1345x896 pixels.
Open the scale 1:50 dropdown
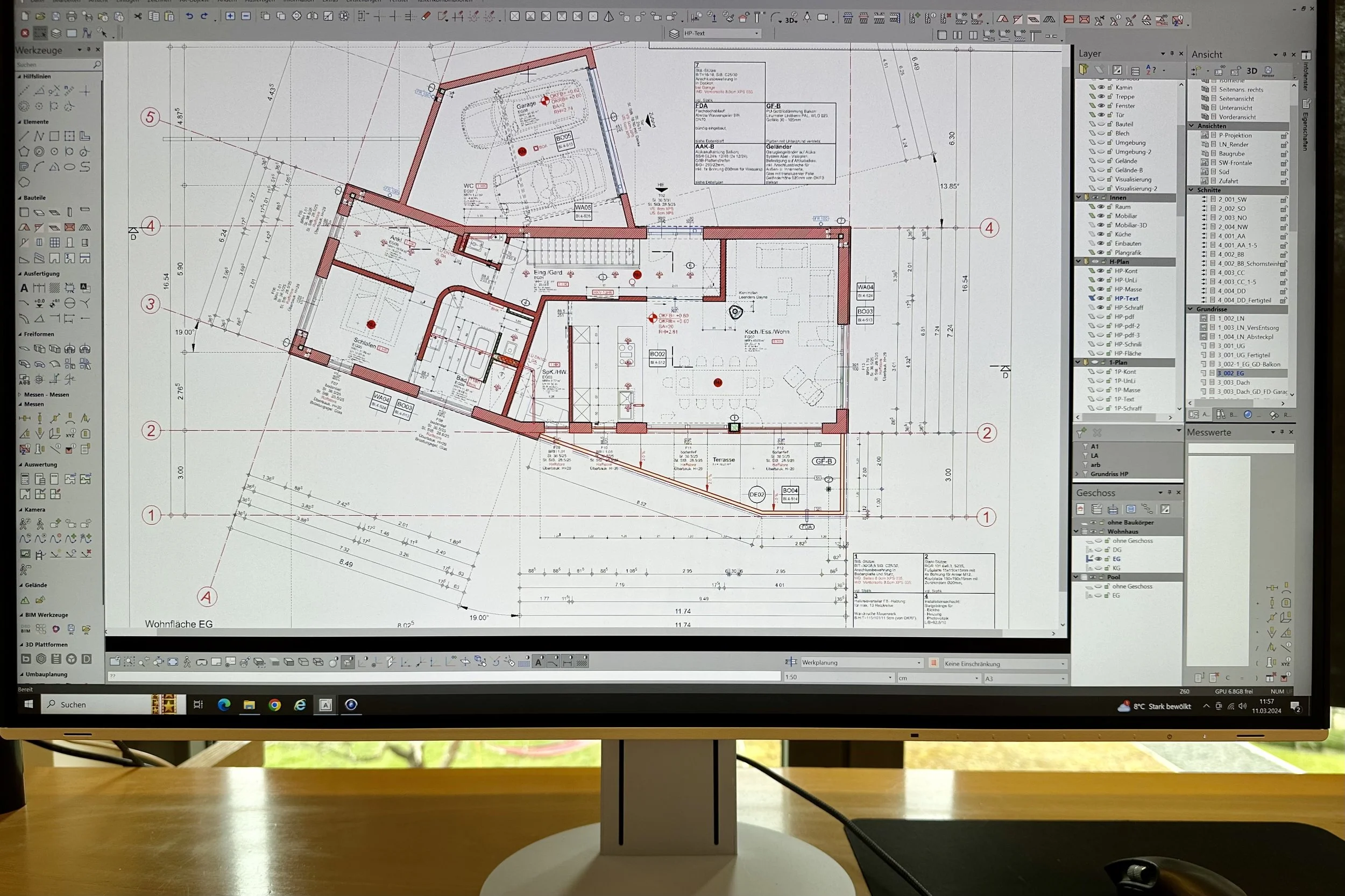click(890, 678)
